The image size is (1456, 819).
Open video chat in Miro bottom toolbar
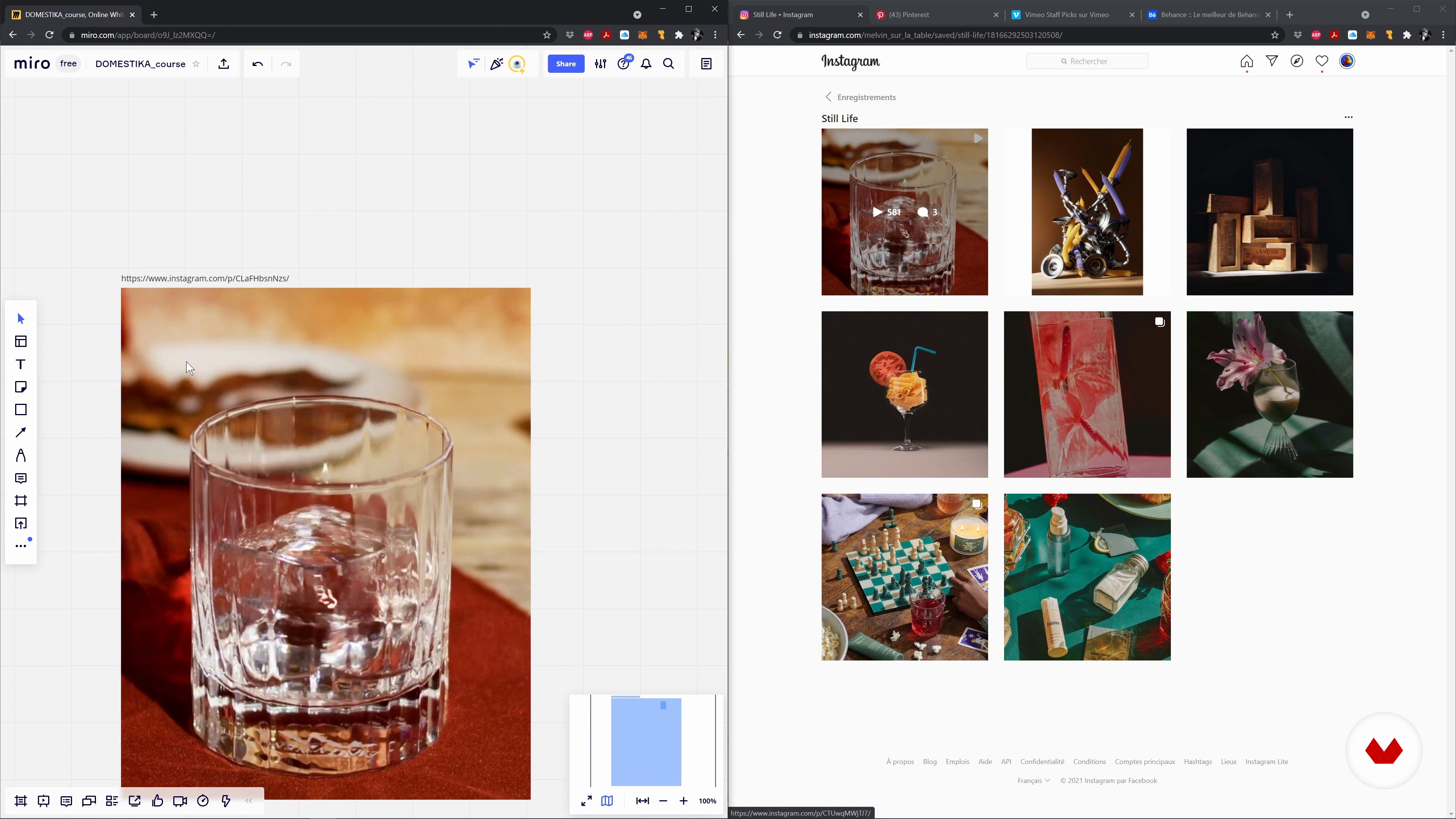pos(180,801)
